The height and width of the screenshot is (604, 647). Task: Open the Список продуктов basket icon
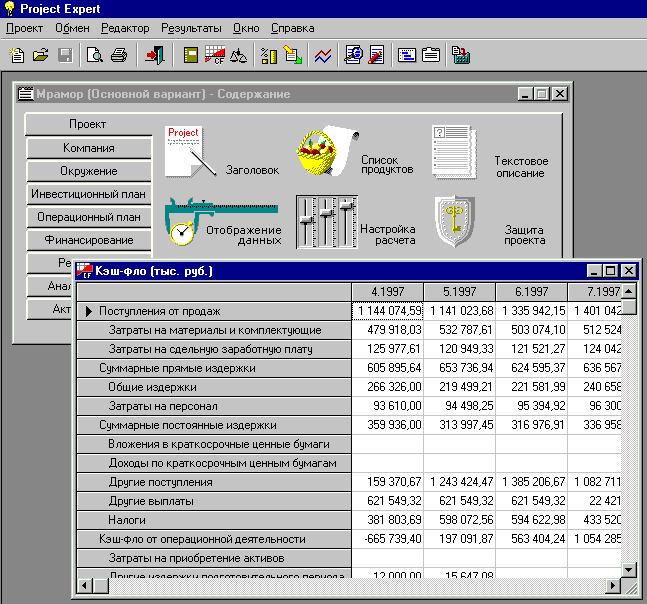pos(327,151)
